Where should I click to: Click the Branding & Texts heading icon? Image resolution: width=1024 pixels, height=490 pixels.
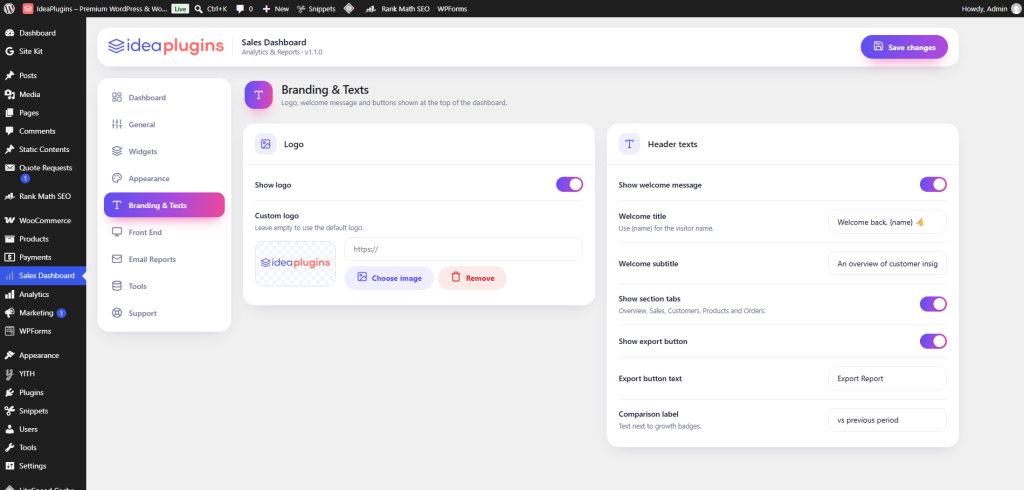coord(259,95)
